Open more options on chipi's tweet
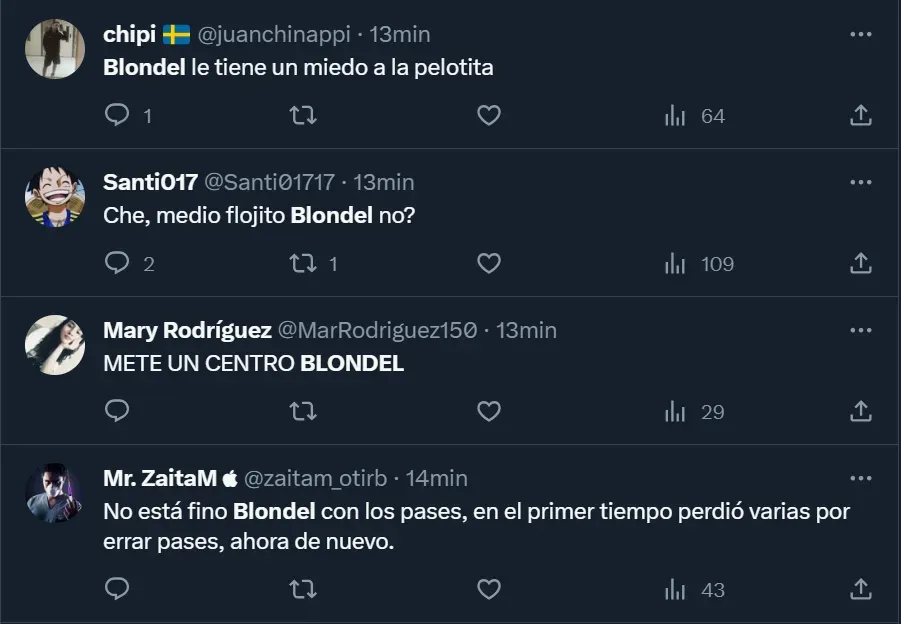 (860, 34)
